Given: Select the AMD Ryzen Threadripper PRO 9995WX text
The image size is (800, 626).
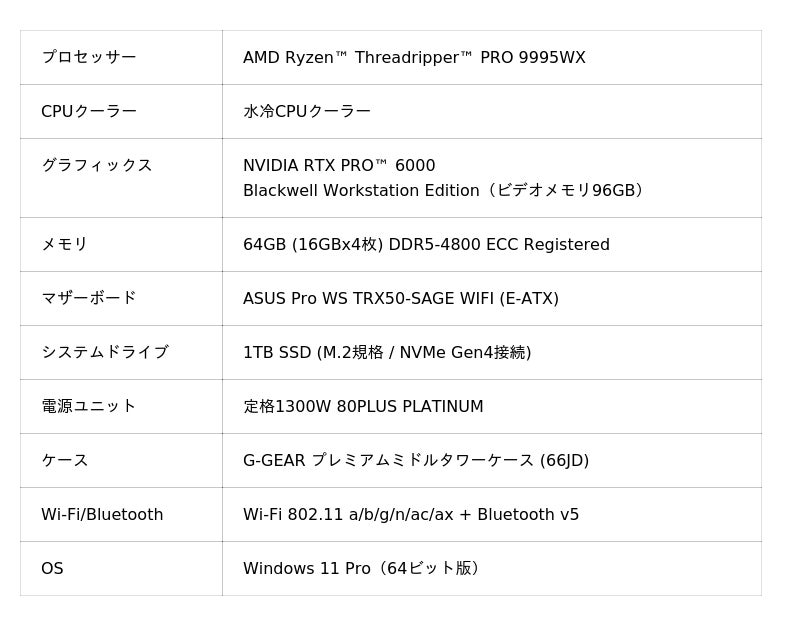Looking at the screenshot, I should click(414, 57).
